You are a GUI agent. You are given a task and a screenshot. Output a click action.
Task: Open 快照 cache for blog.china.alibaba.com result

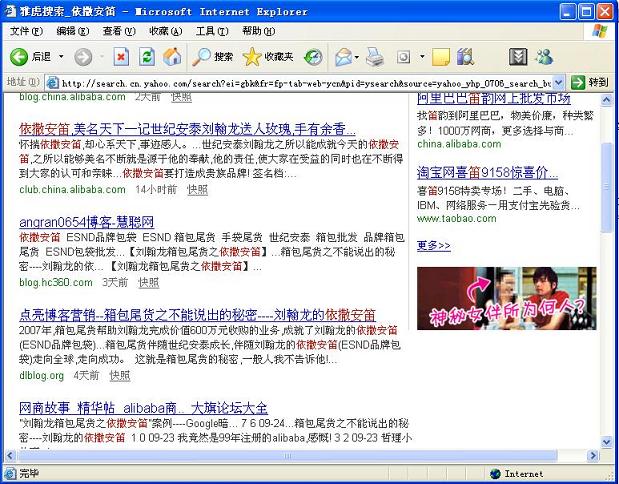(x=181, y=97)
